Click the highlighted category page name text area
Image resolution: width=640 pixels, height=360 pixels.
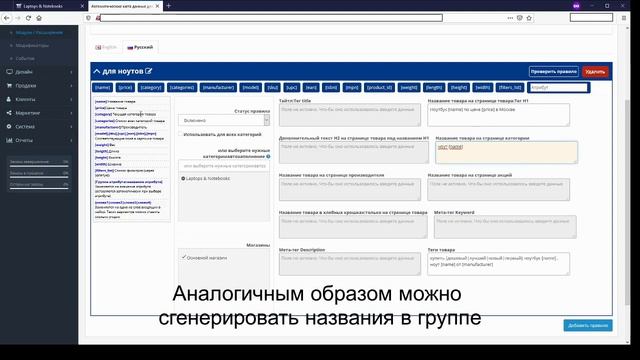[x=507, y=152]
